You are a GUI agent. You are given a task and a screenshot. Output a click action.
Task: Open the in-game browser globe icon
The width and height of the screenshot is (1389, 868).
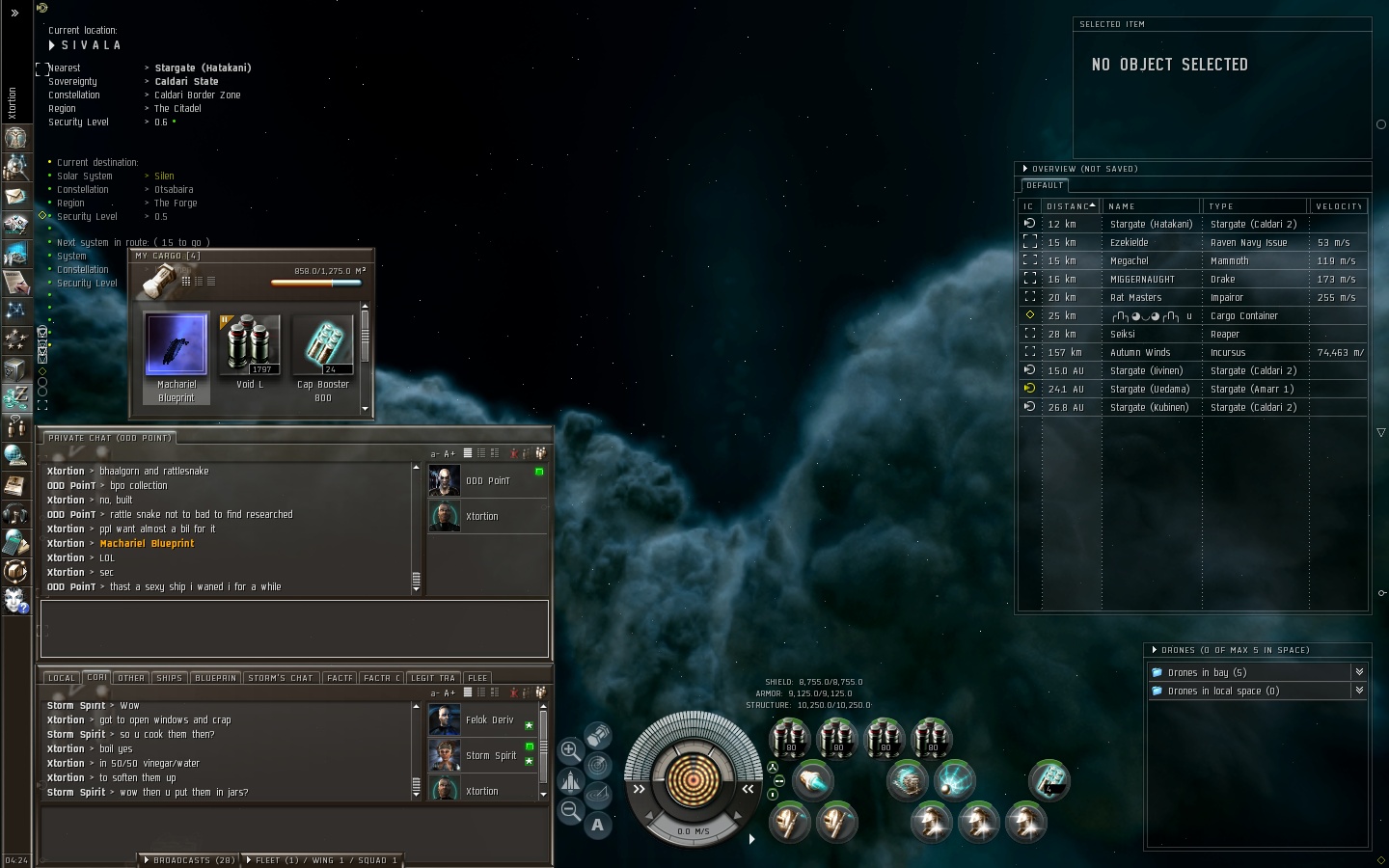pyautogui.click(x=15, y=455)
